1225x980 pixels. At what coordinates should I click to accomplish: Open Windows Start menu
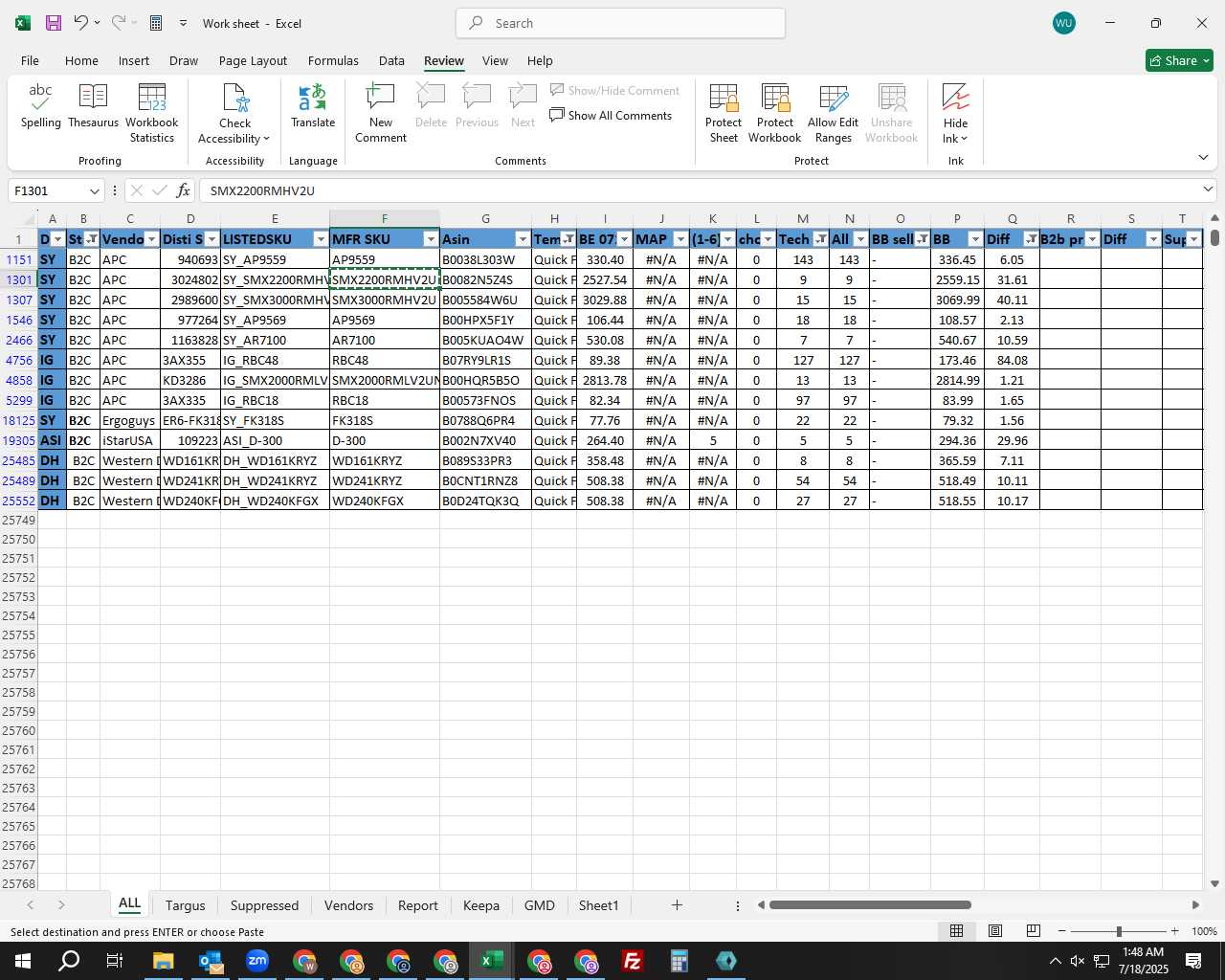click(23, 961)
